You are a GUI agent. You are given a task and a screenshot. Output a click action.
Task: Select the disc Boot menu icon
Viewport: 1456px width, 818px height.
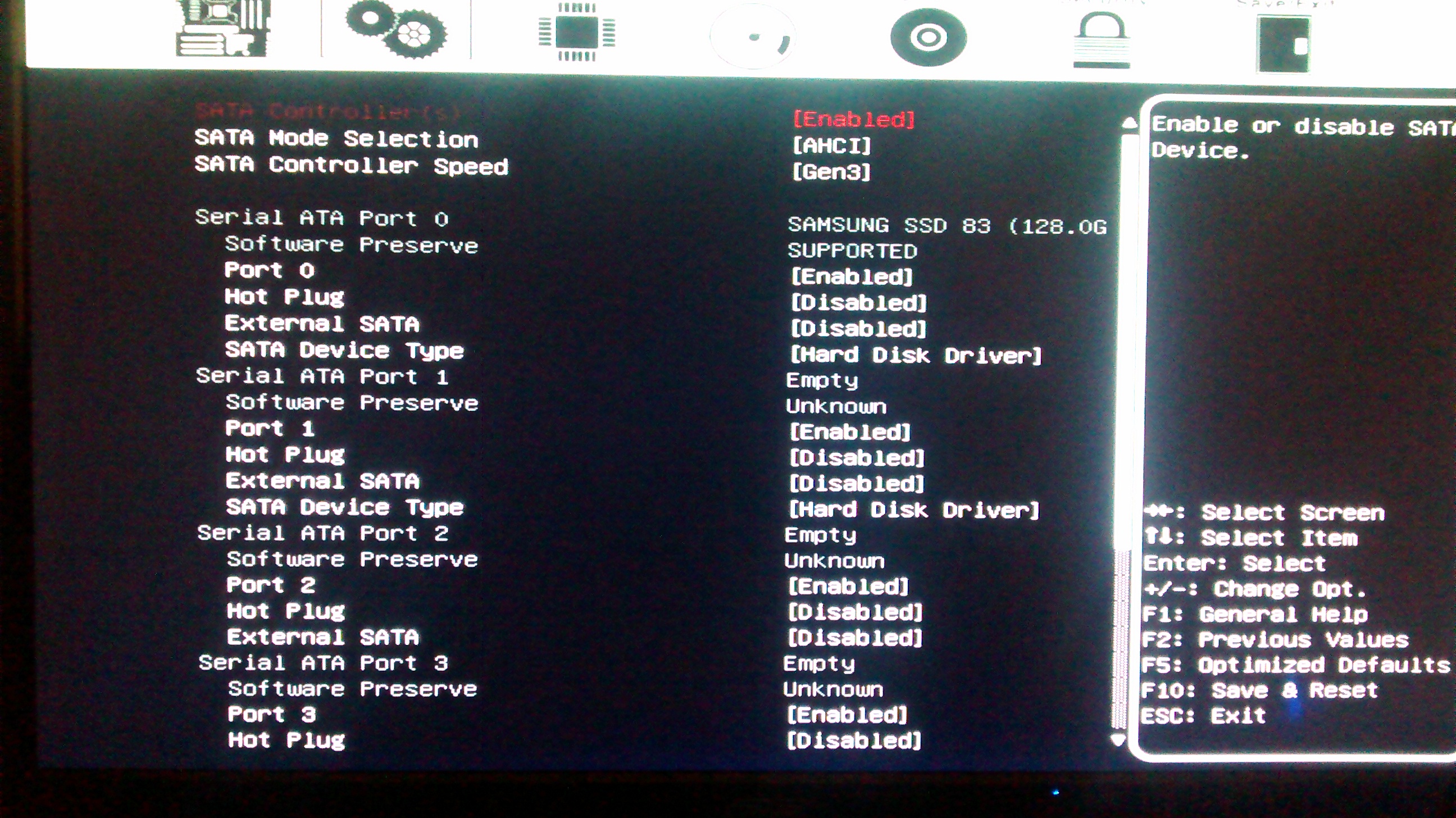pyautogui.click(x=928, y=38)
